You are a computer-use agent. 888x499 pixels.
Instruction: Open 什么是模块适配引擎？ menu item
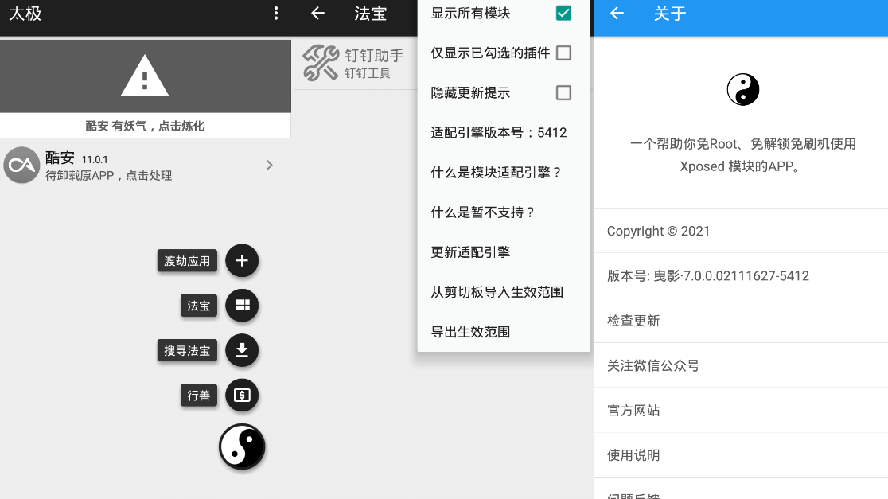pos(503,172)
